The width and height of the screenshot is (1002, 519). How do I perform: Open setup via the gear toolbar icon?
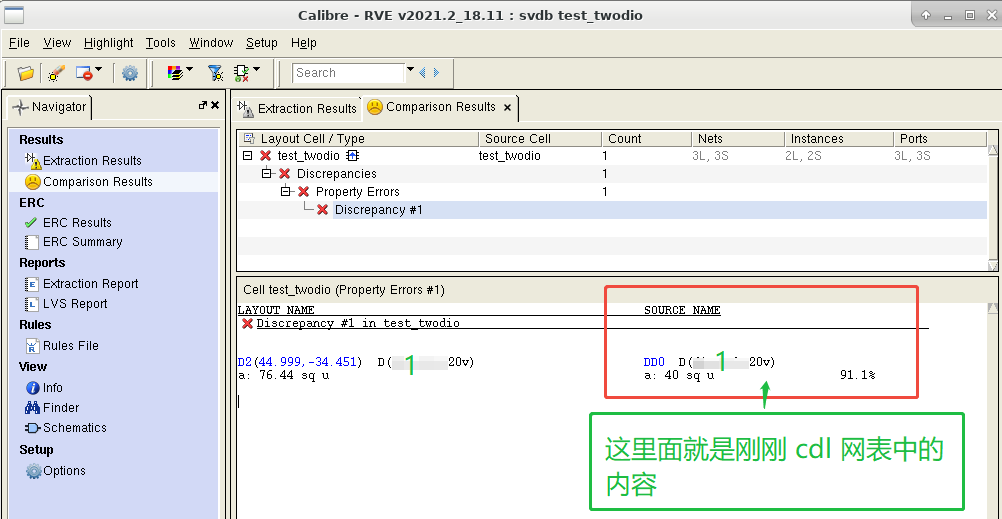tap(130, 73)
